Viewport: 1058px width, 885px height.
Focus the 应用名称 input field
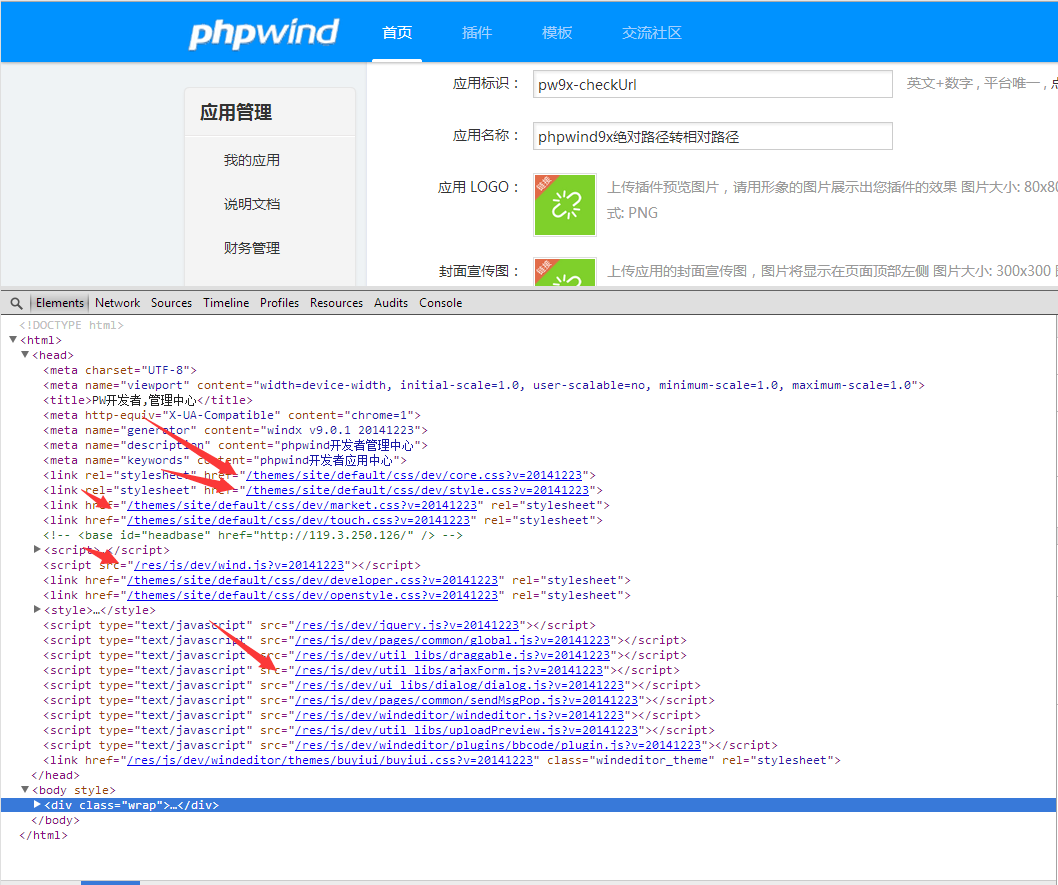click(713, 136)
